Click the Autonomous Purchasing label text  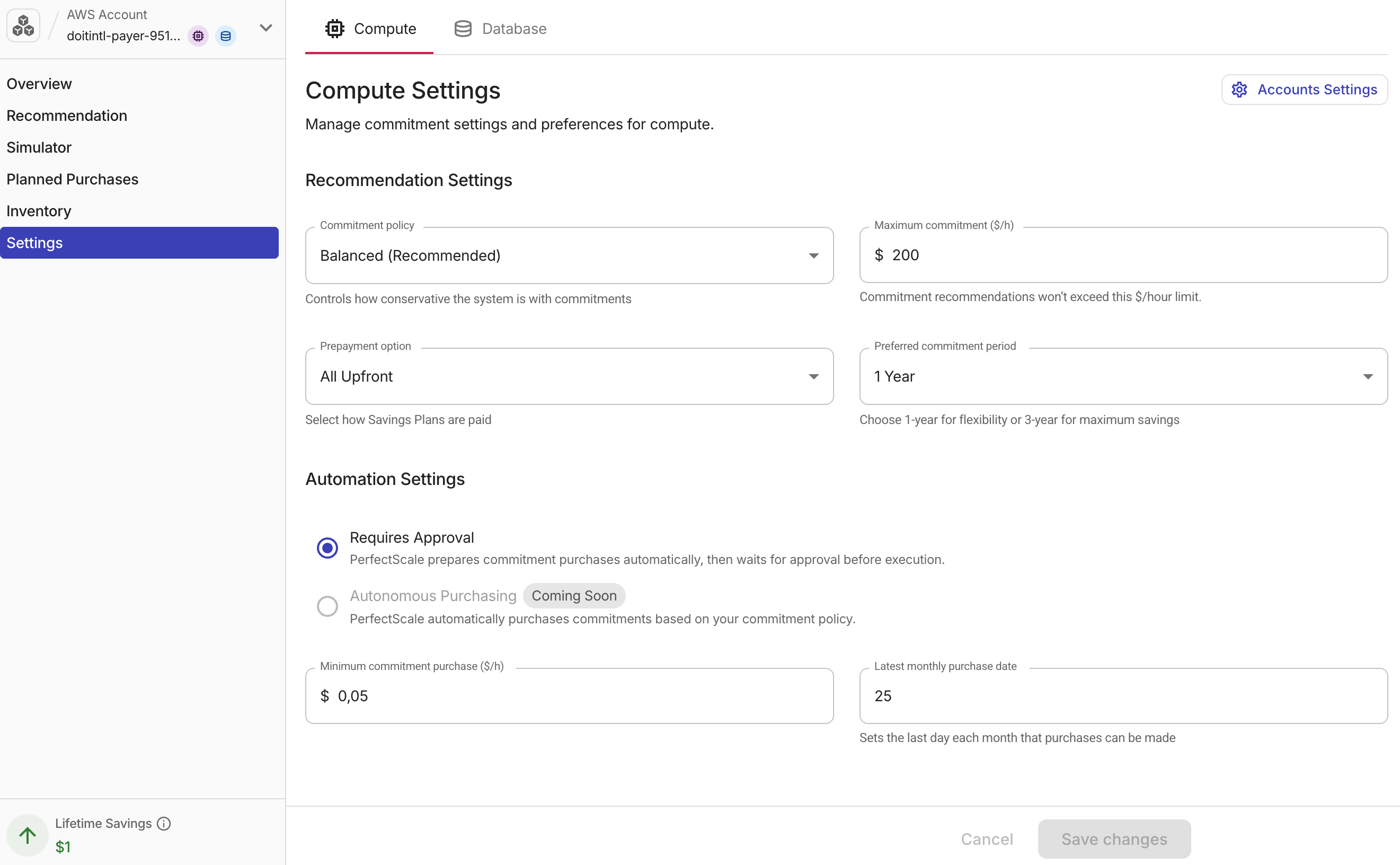433,596
